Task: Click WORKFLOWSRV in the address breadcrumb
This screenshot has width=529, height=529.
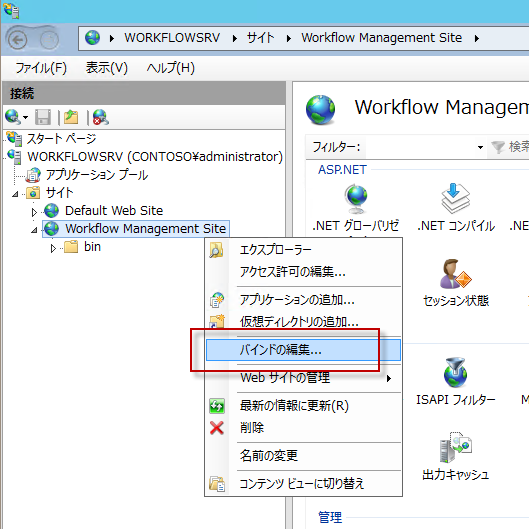Action: 172,38
